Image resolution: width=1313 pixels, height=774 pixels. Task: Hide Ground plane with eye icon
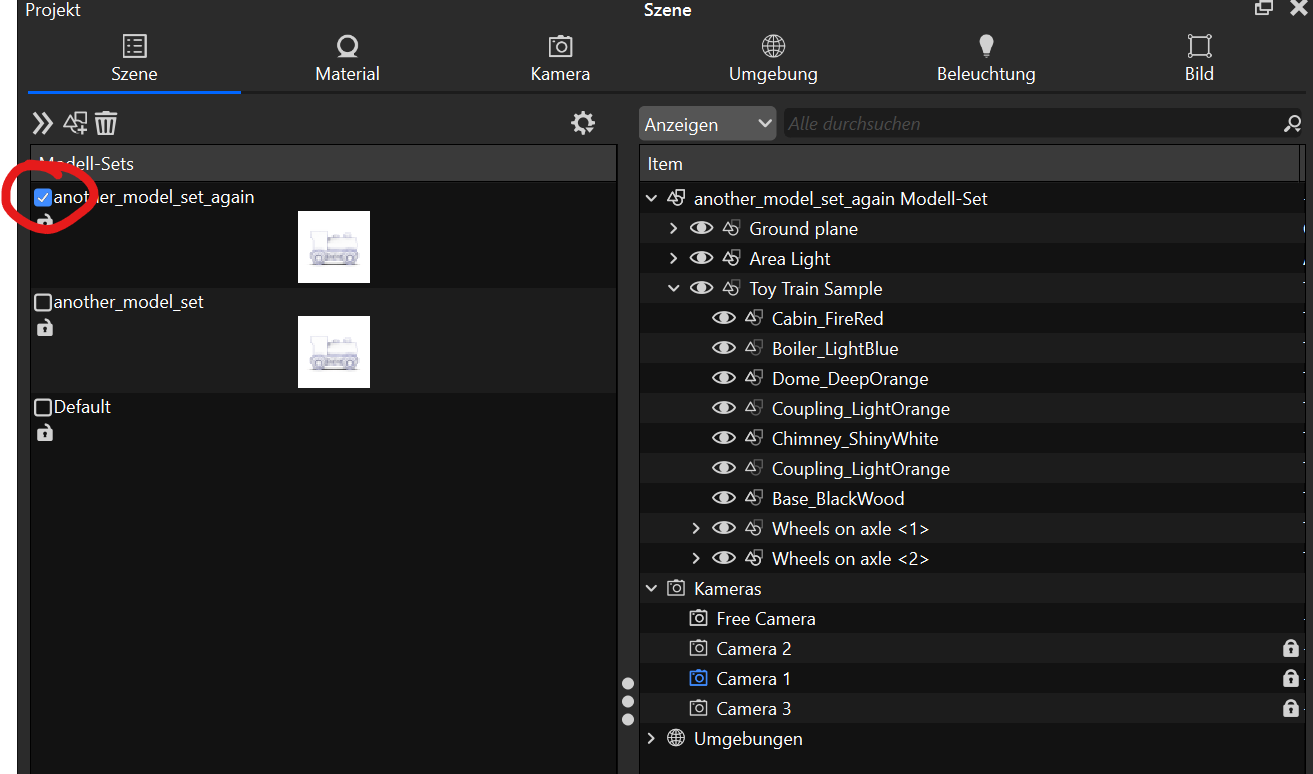701,229
